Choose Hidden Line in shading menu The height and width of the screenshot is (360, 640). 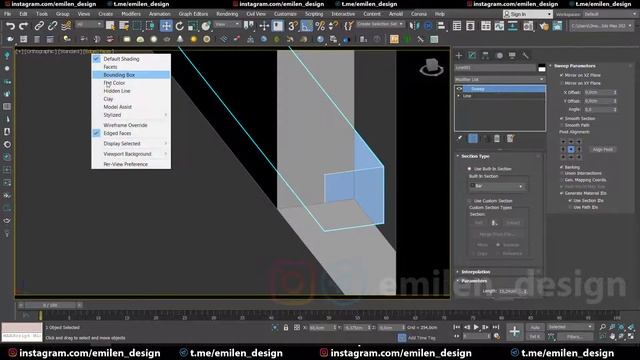coord(117,91)
